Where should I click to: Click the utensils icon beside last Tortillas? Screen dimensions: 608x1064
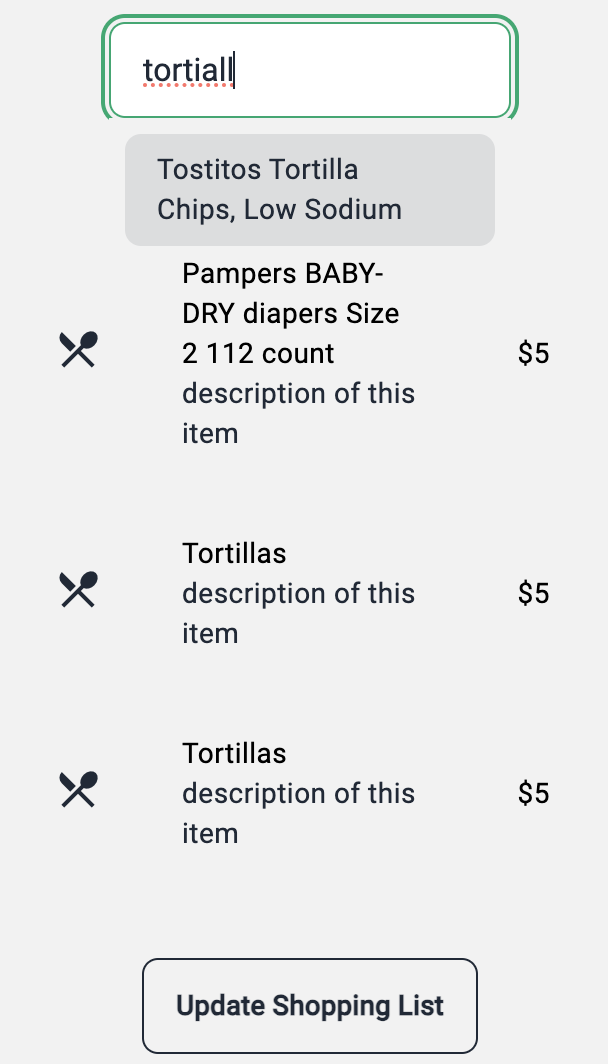tap(79, 789)
